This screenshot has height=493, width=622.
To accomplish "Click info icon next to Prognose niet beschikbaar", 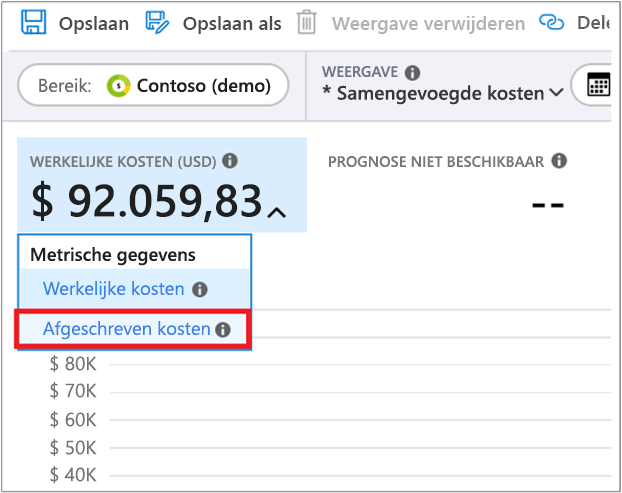I will pos(559,161).
